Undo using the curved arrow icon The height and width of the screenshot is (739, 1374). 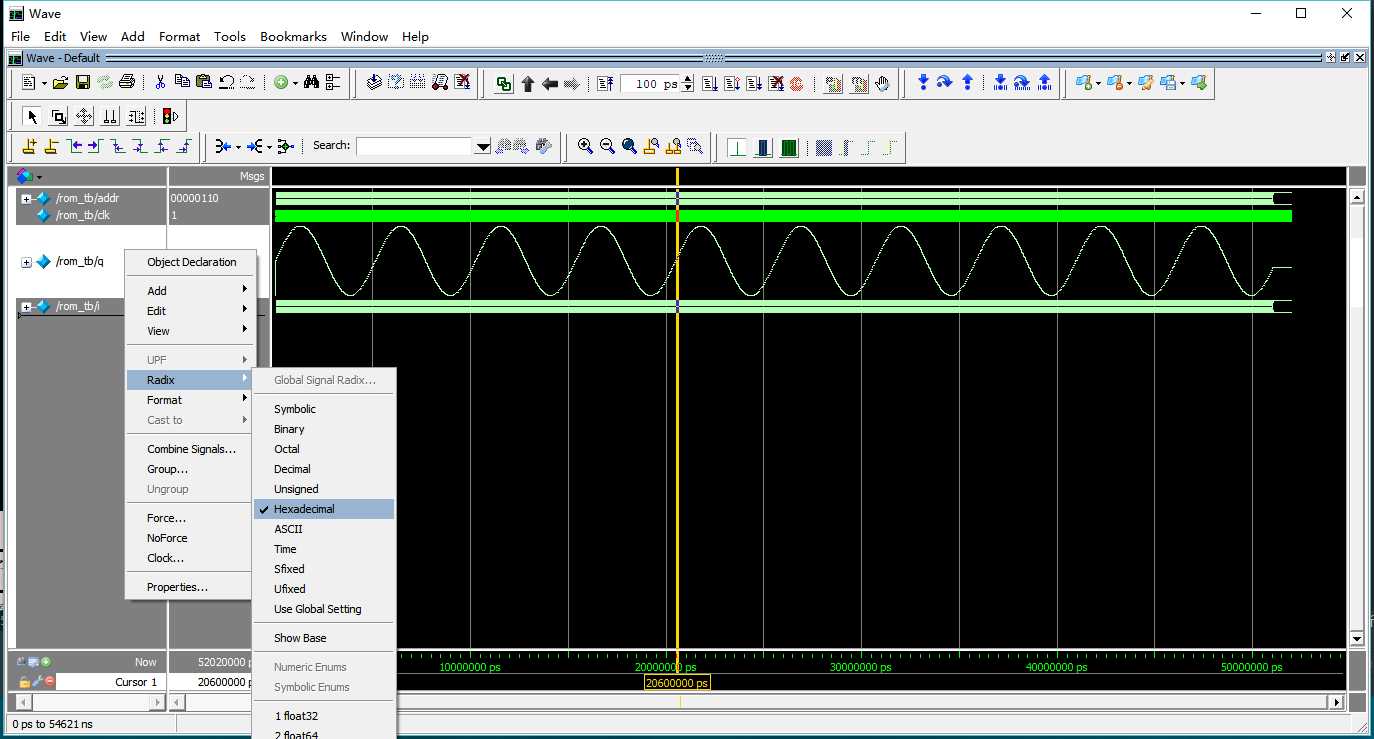(x=226, y=83)
